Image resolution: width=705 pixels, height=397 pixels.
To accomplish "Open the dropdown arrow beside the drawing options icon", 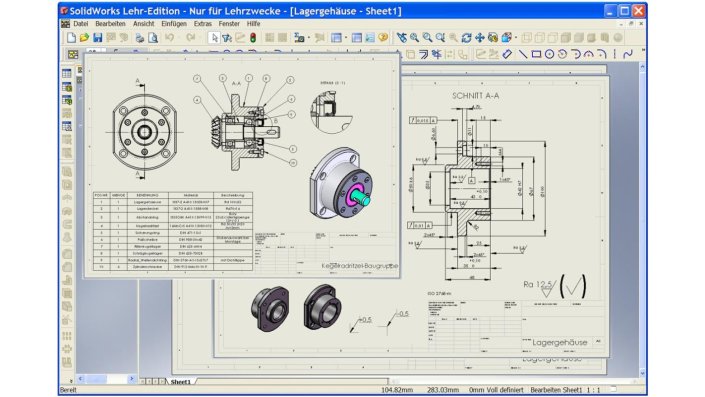I will click(x=345, y=38).
